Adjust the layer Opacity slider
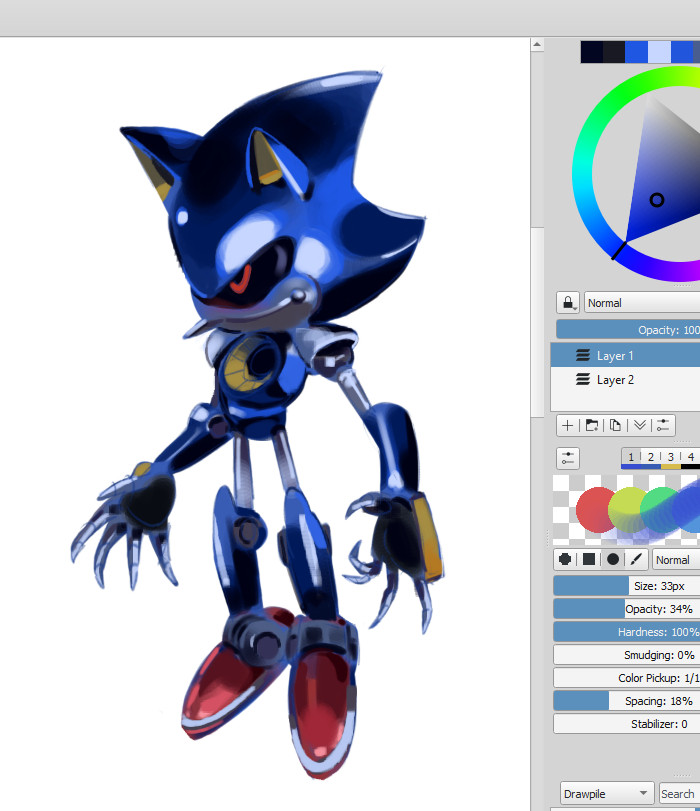The image size is (700, 811). pyautogui.click(x=628, y=329)
